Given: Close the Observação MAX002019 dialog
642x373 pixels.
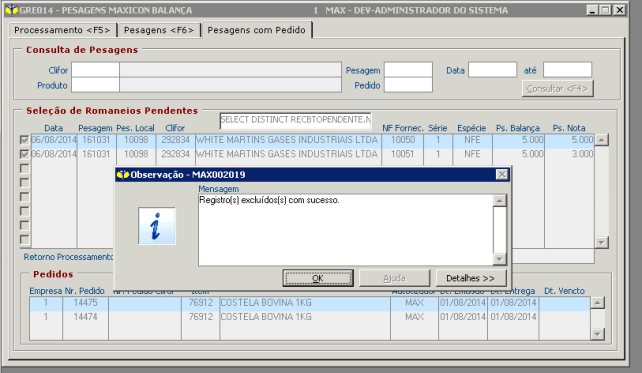Looking at the screenshot, I should [x=502, y=175].
